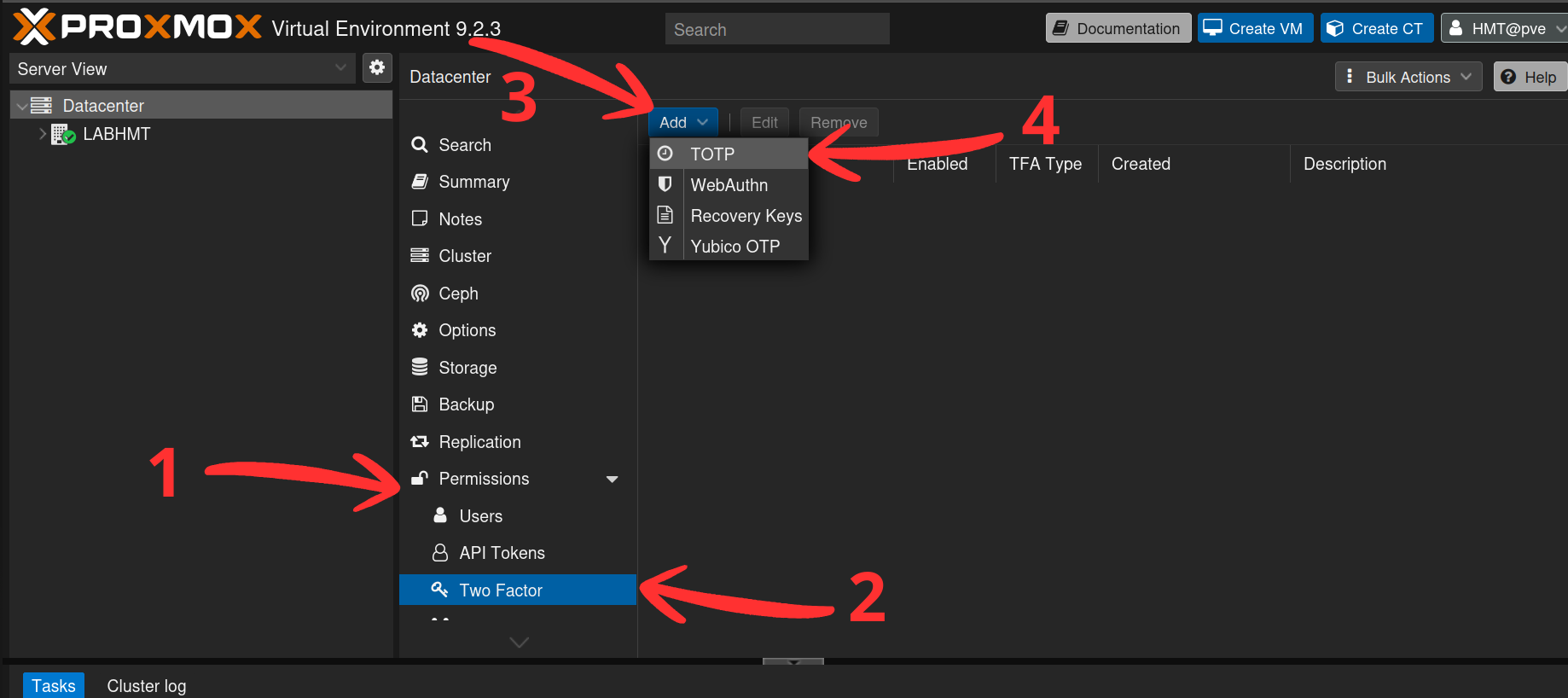This screenshot has width=1568, height=698.
Task: Open the Add dropdown button
Action: coord(683,123)
